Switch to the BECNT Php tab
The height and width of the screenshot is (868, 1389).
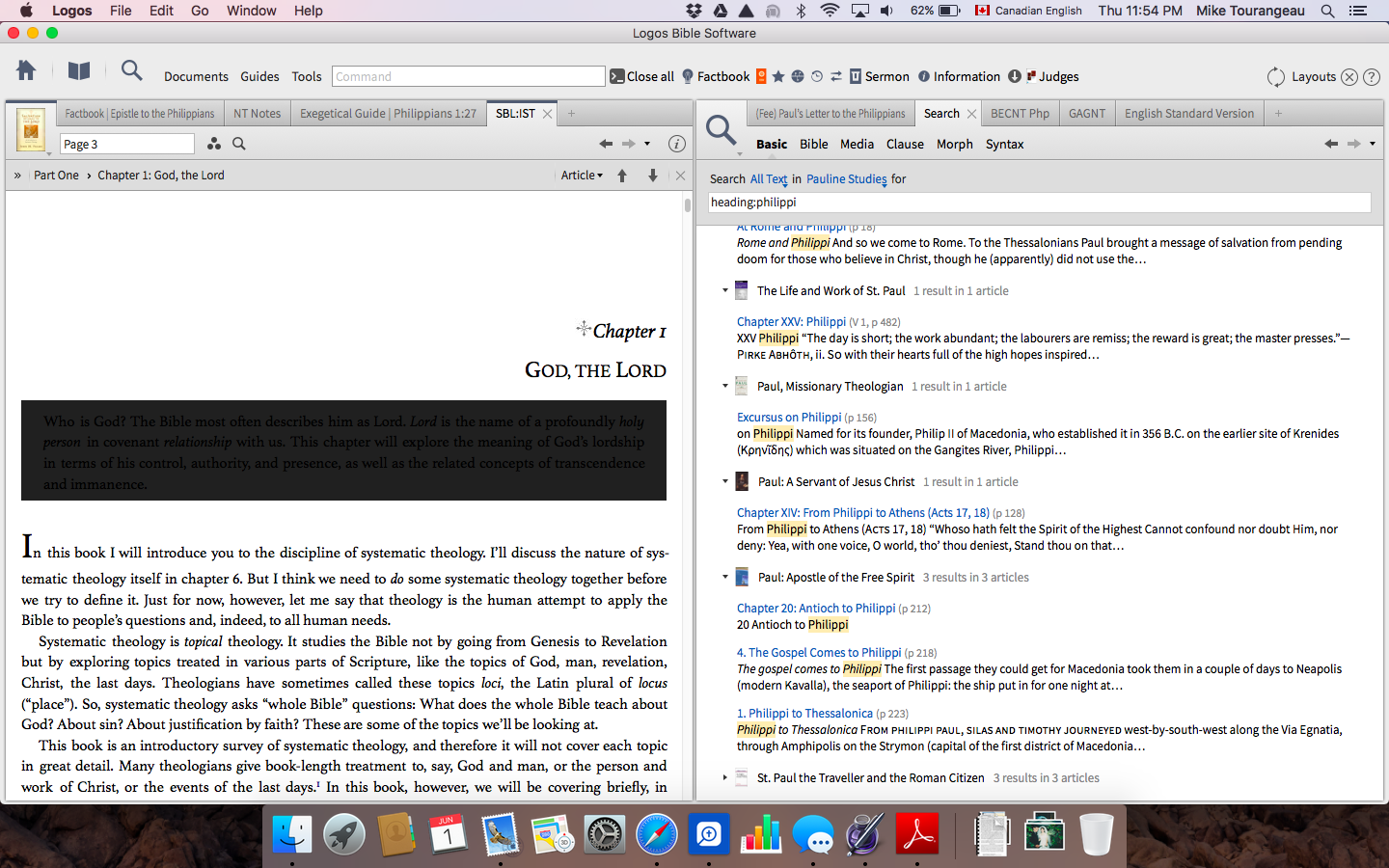click(x=1020, y=114)
